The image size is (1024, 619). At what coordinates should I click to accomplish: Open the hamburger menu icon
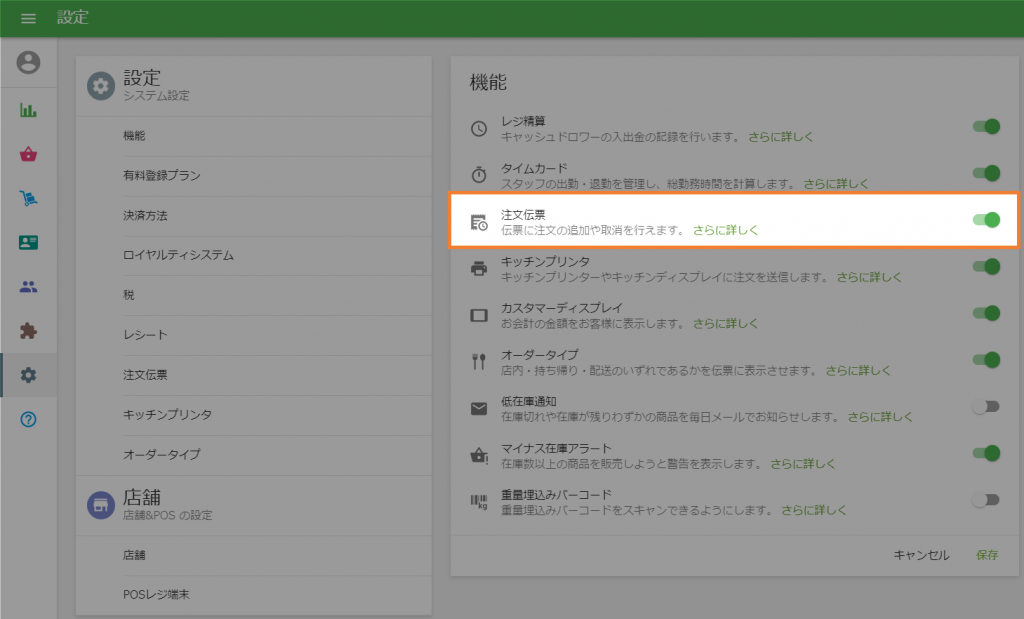(28, 18)
